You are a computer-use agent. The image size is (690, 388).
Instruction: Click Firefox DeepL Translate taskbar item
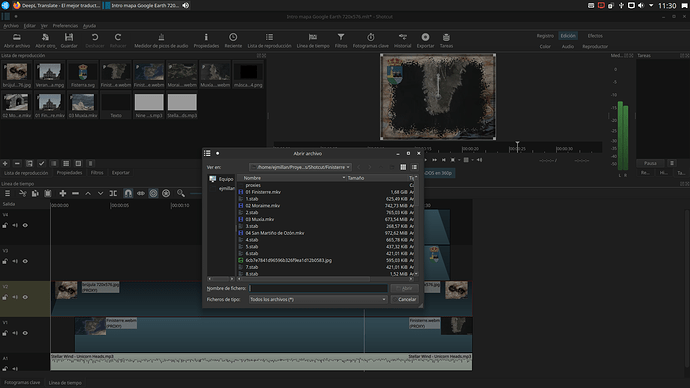point(57,5)
